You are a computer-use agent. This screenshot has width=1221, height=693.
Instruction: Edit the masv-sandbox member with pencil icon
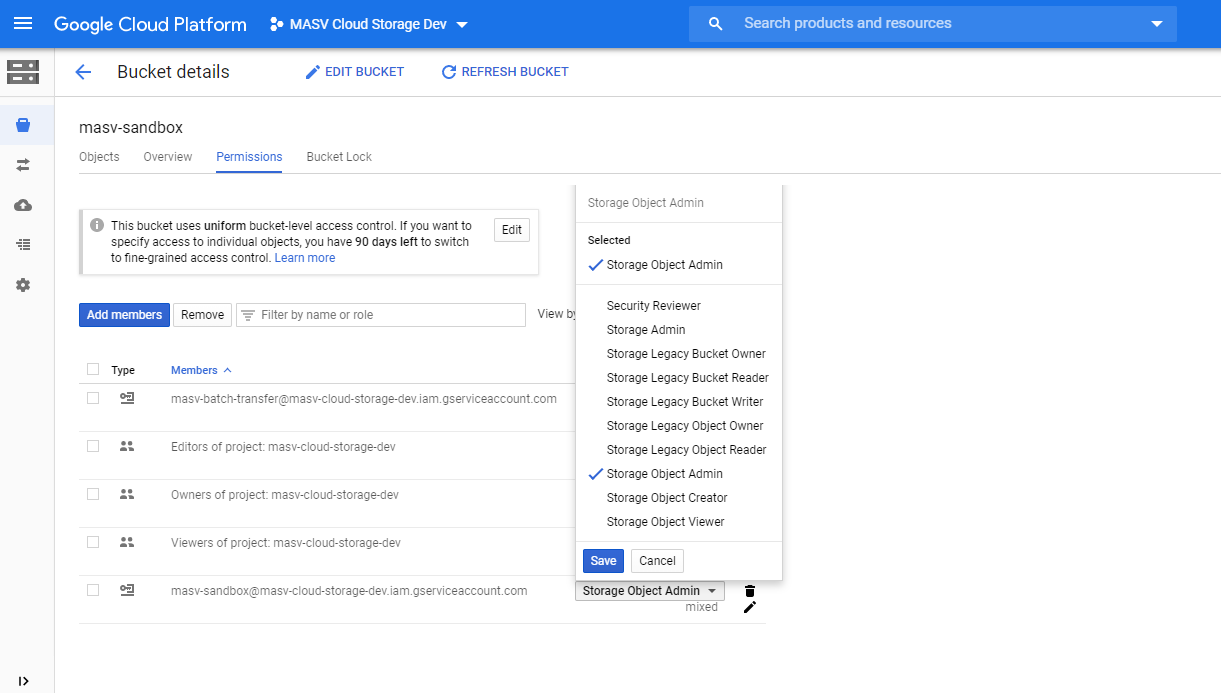[750, 607]
